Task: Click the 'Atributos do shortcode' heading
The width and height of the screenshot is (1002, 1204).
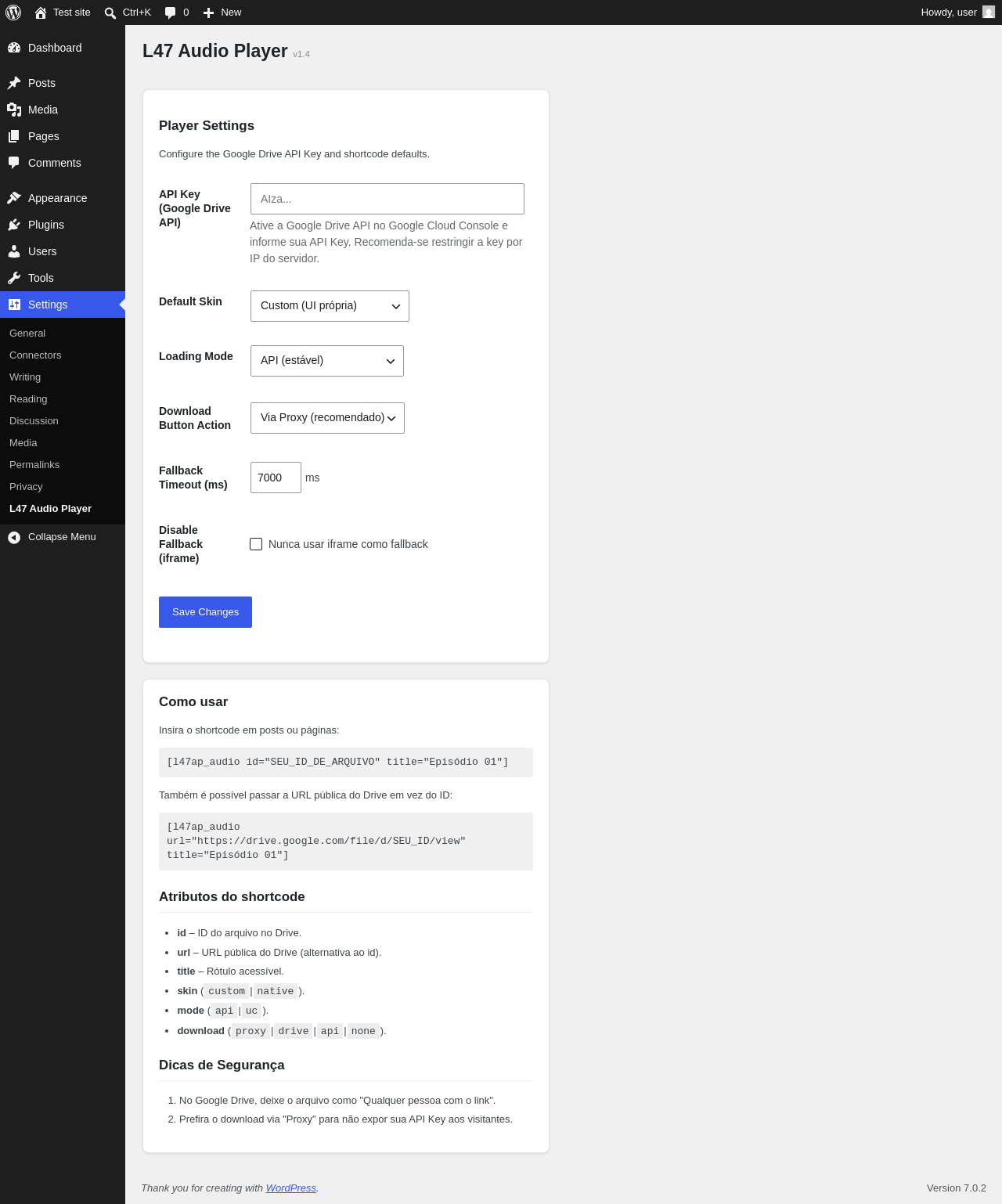Action: [x=232, y=897]
